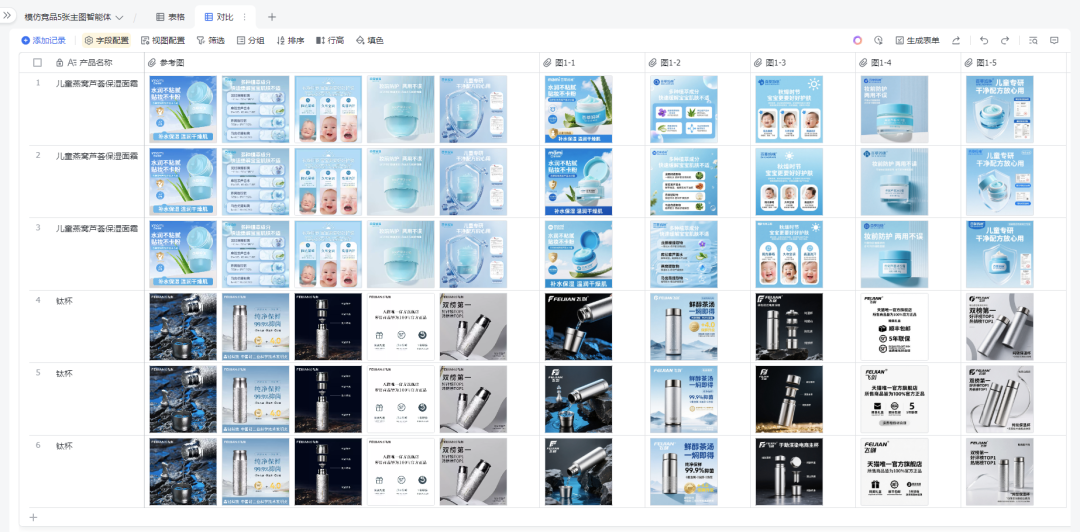Click the 图1-3 column header

[803, 63]
